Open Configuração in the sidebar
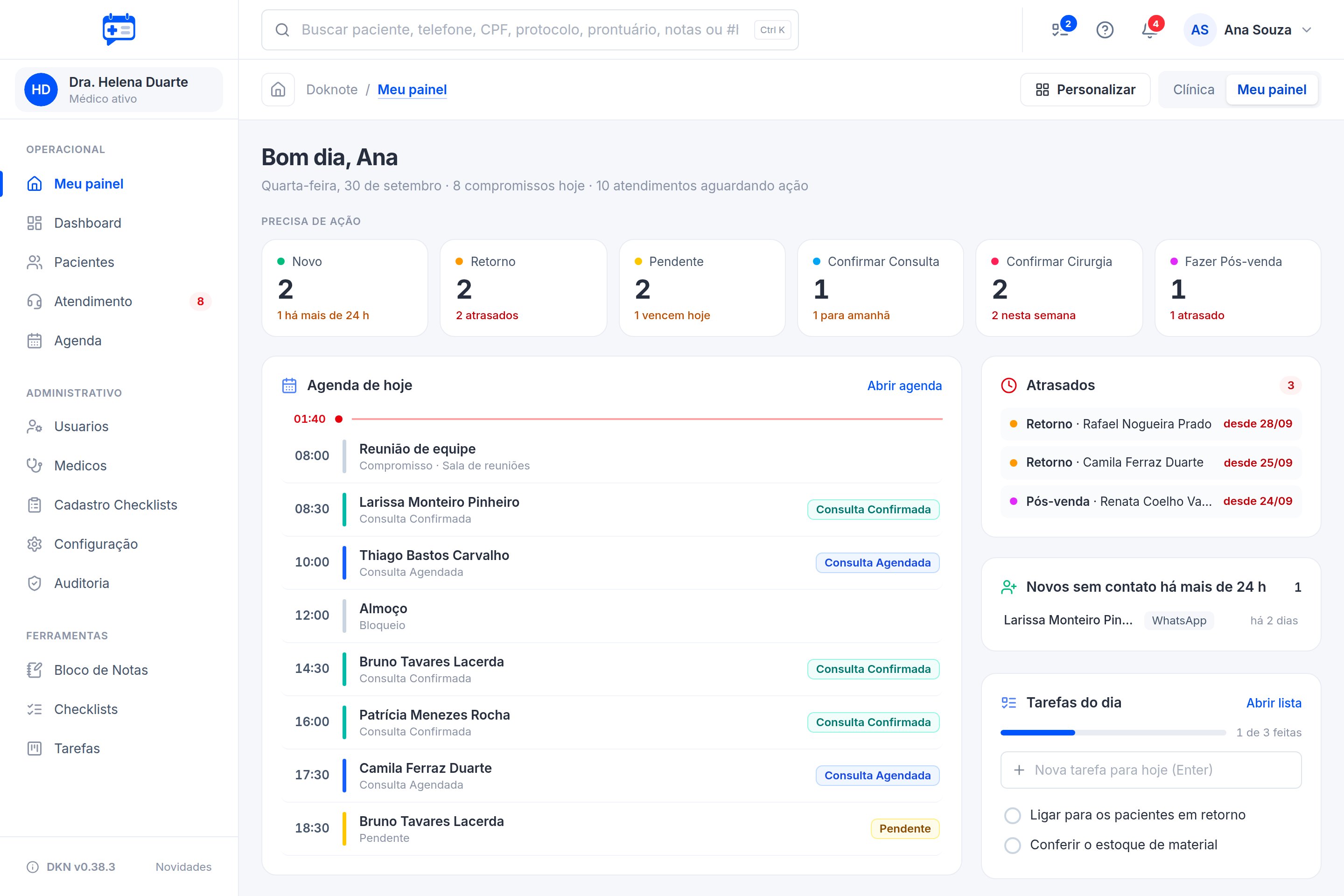The image size is (1344, 896). tap(119, 544)
